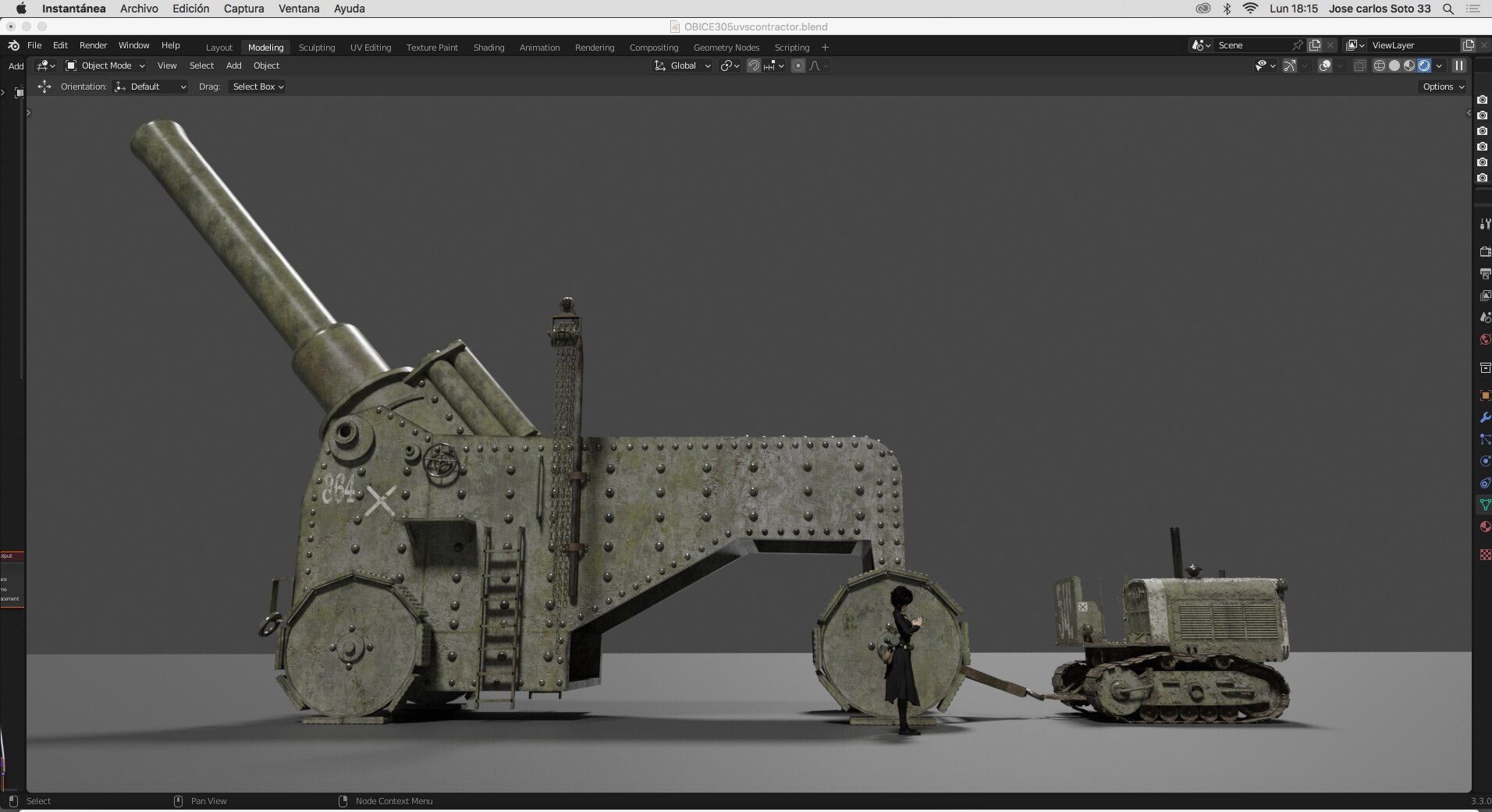The width and height of the screenshot is (1492, 812).
Task: Click the Options button in viewport
Action: [1443, 87]
